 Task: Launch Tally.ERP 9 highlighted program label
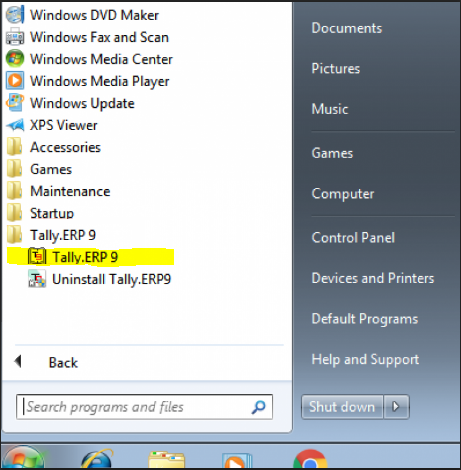(85, 257)
